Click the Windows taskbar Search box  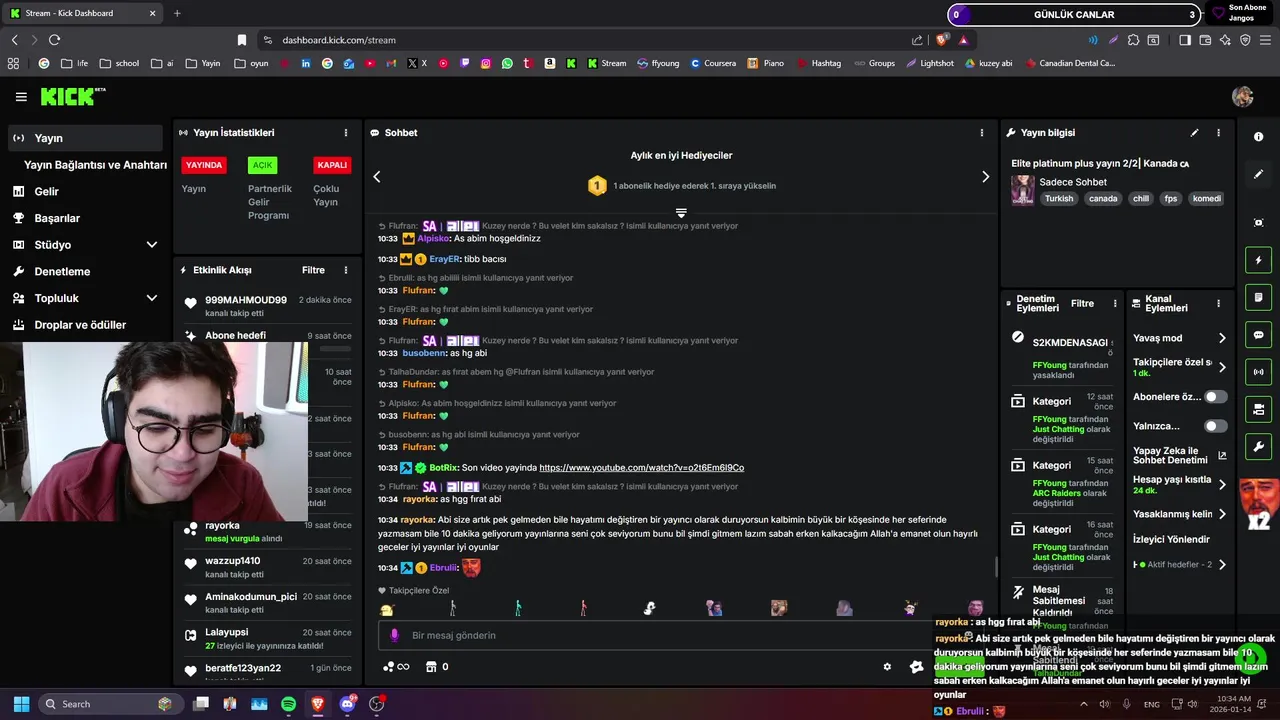[110, 704]
